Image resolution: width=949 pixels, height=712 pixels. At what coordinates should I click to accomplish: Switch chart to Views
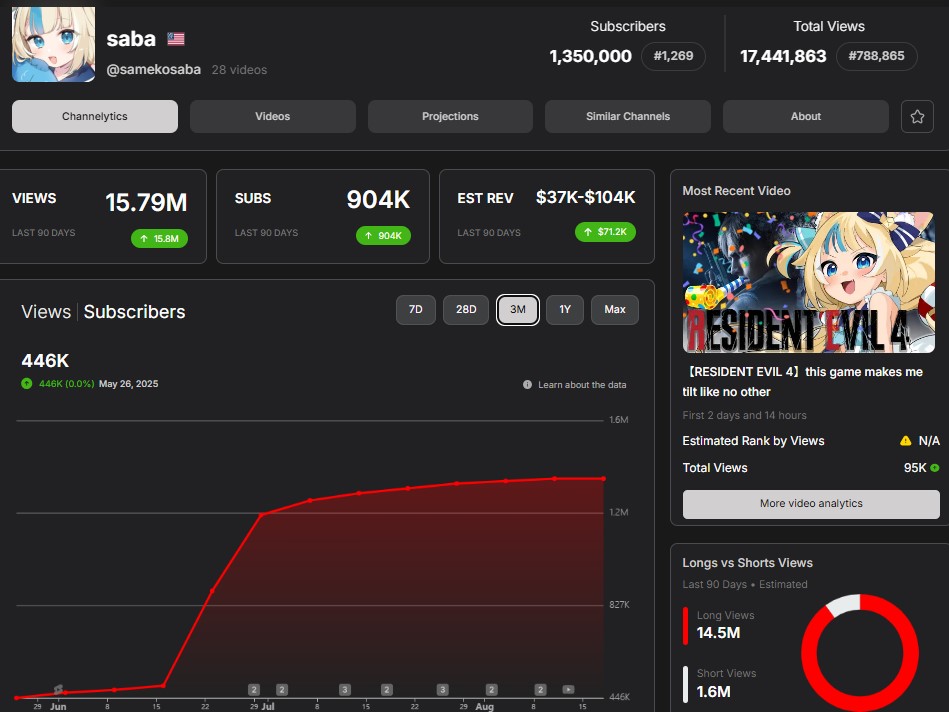pyautogui.click(x=46, y=312)
